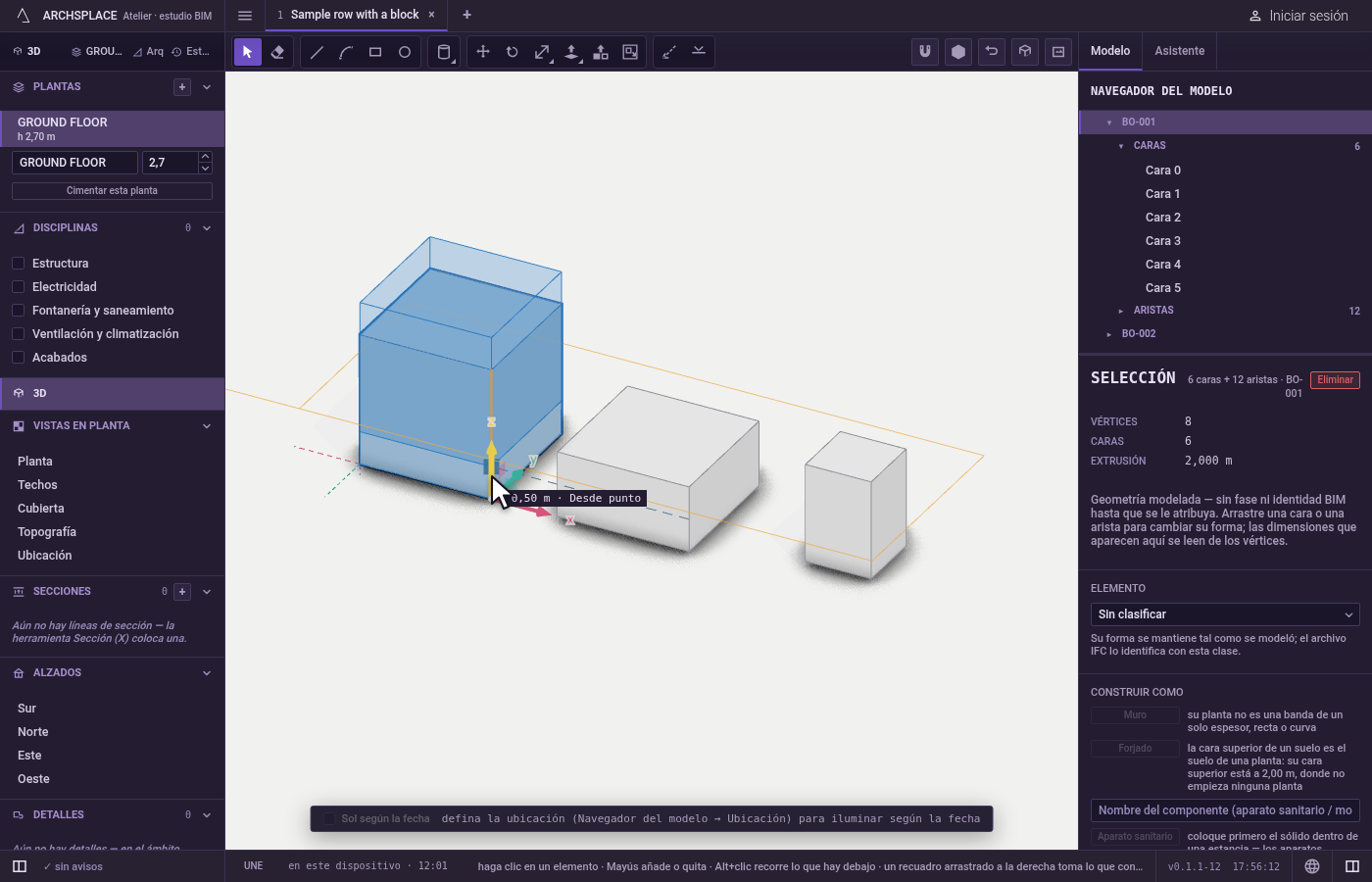Expand the ARISTAS tree node
The width and height of the screenshot is (1372, 882).
click(x=1121, y=311)
